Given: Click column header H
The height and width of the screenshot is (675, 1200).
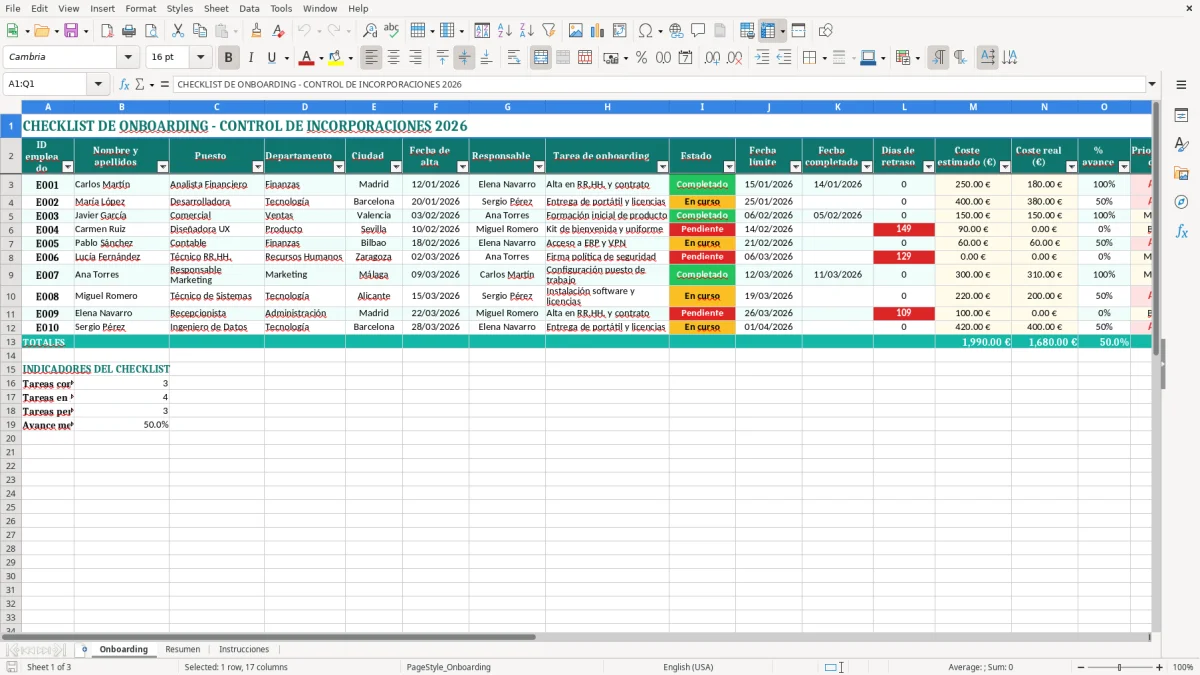Looking at the screenshot, I should click(x=607, y=106).
